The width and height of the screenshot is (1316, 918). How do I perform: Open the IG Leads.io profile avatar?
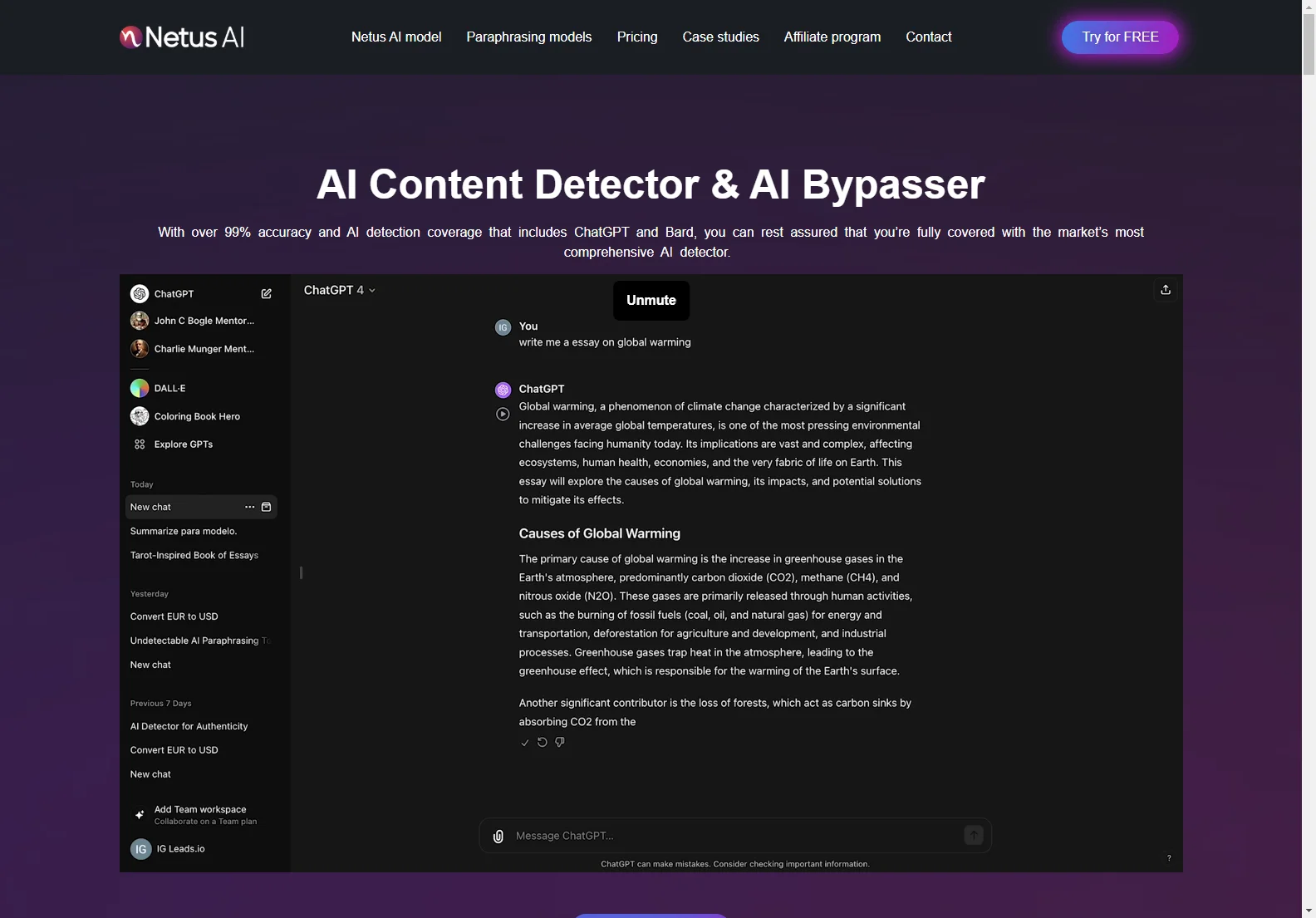[x=140, y=849]
